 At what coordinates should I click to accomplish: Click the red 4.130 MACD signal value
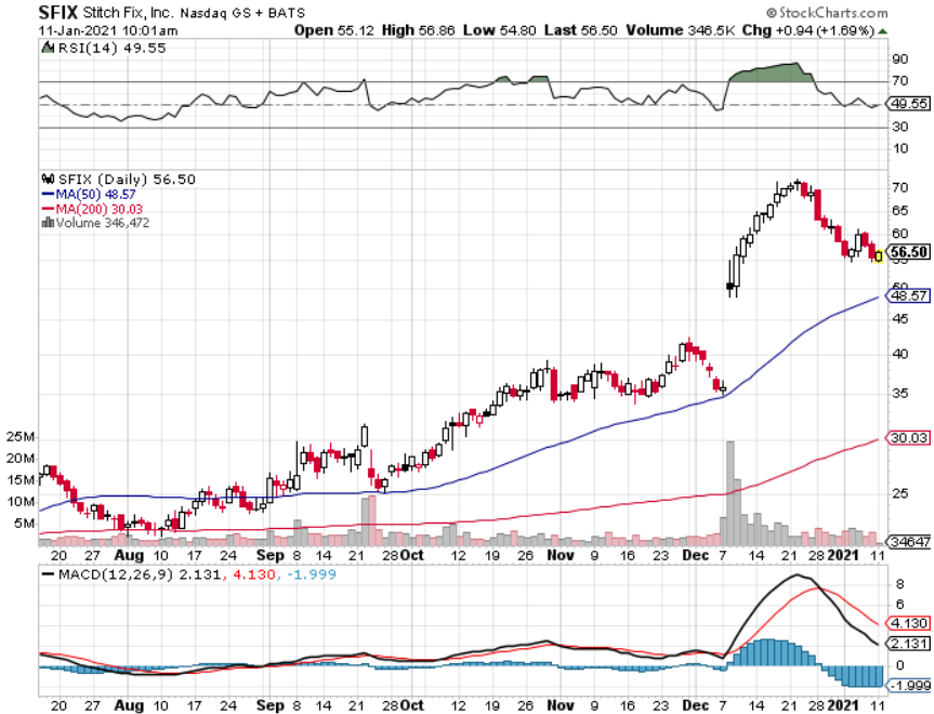(x=254, y=575)
